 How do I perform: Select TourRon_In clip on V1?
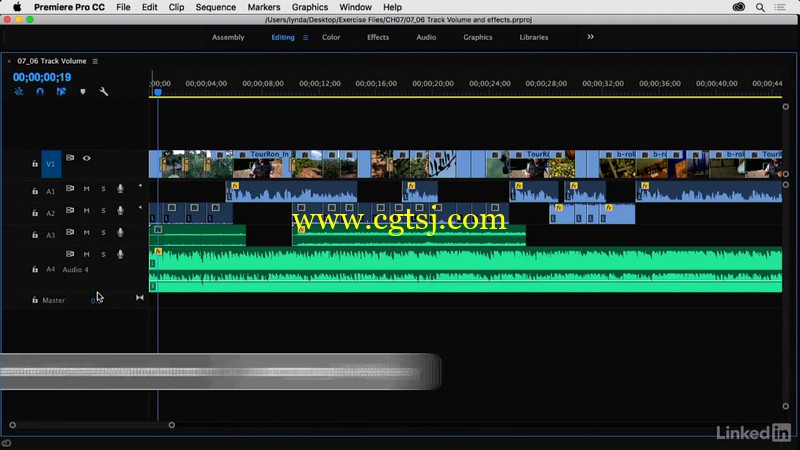tap(262, 164)
